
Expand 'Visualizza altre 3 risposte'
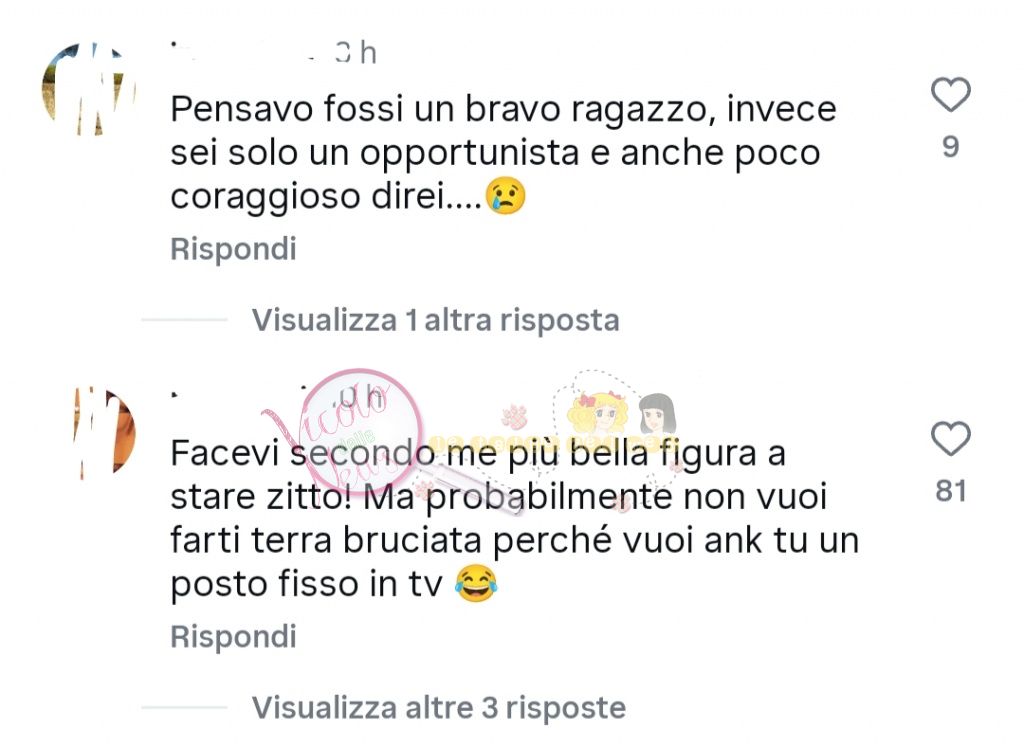click(x=439, y=708)
